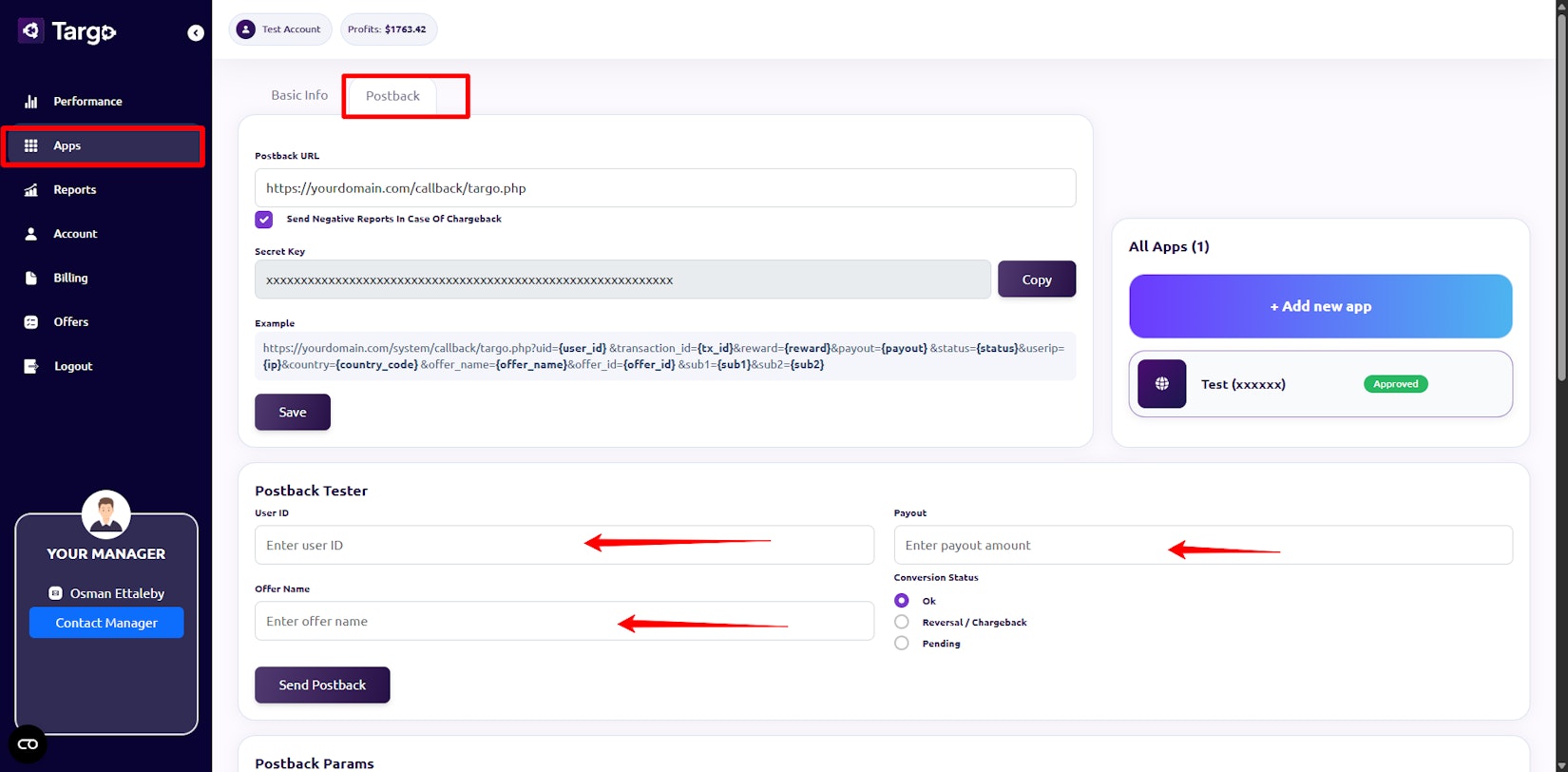Click the Billing document icon
This screenshot has width=1568, height=772.
(x=31, y=278)
